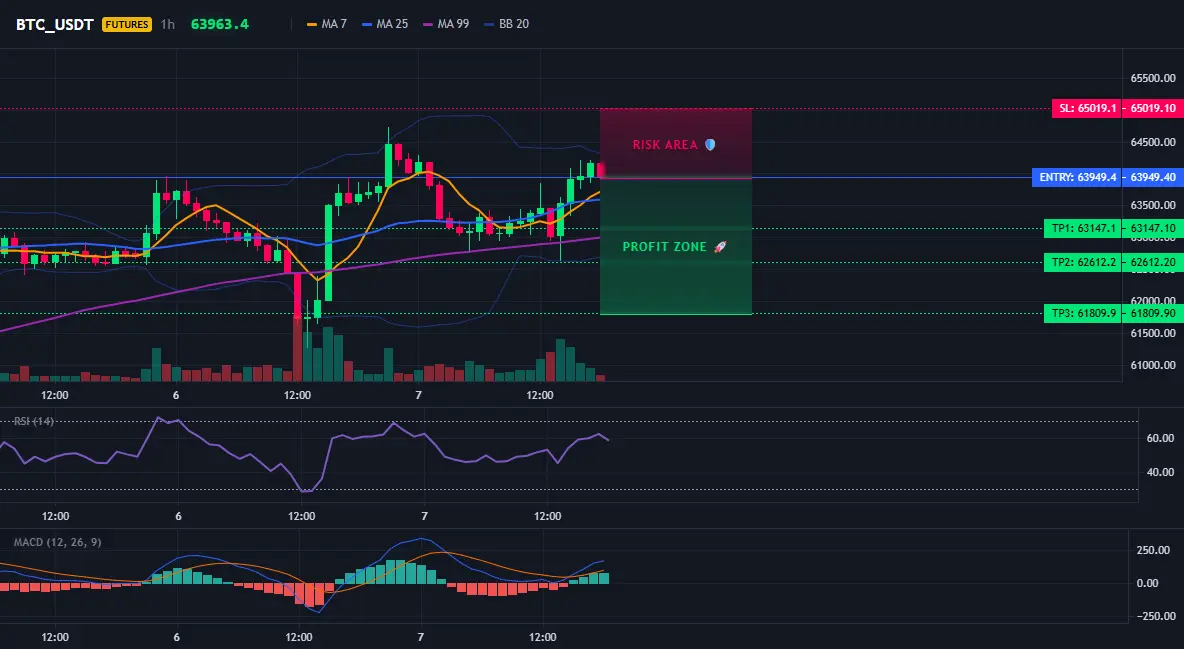Viewport: 1184px width, 649px height.
Task: Click the PROFIT ZONE label text
Action: coord(664,247)
